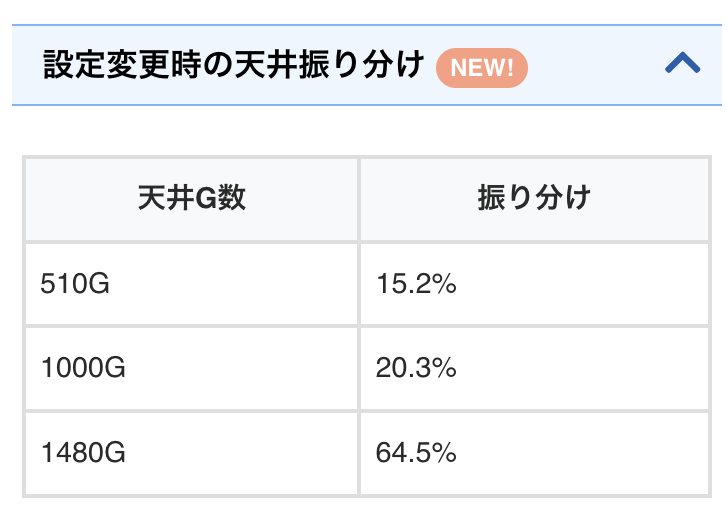Select the 天井G数 column header
This screenshot has height=510, width=726.
tap(192, 198)
